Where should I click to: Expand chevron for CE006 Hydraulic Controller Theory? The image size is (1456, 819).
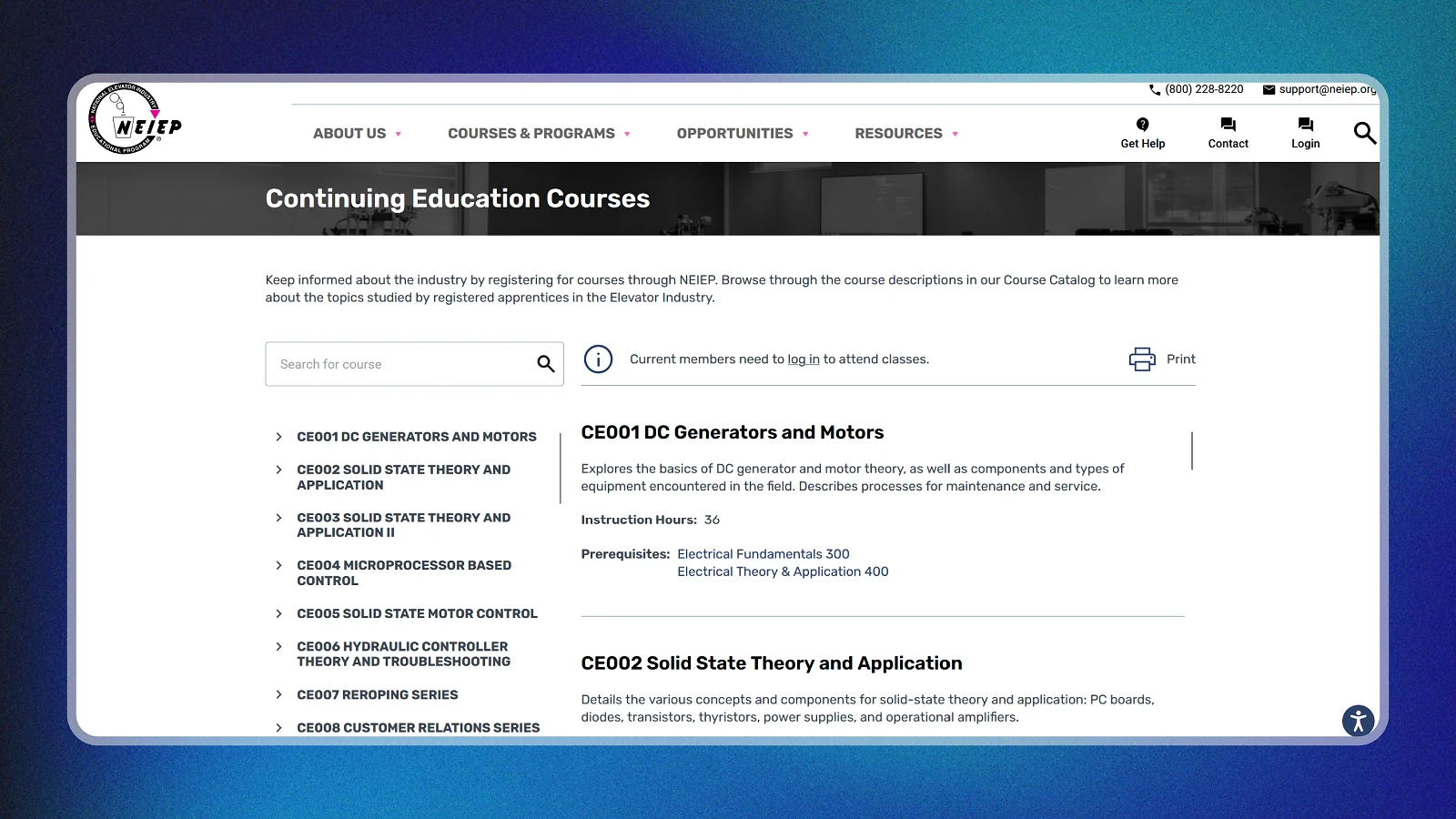point(278,646)
